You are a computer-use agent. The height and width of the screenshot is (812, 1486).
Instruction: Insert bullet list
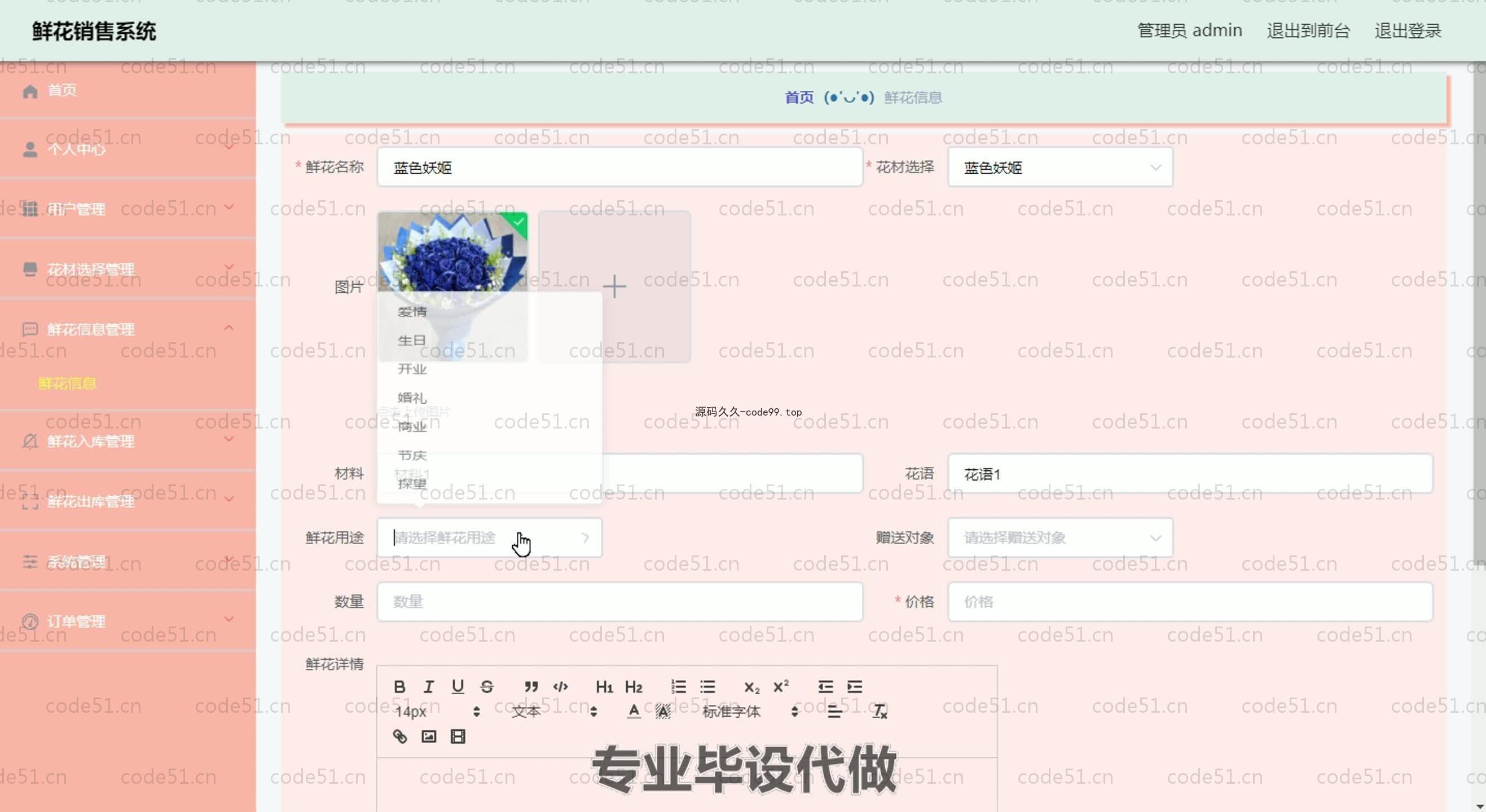click(708, 686)
